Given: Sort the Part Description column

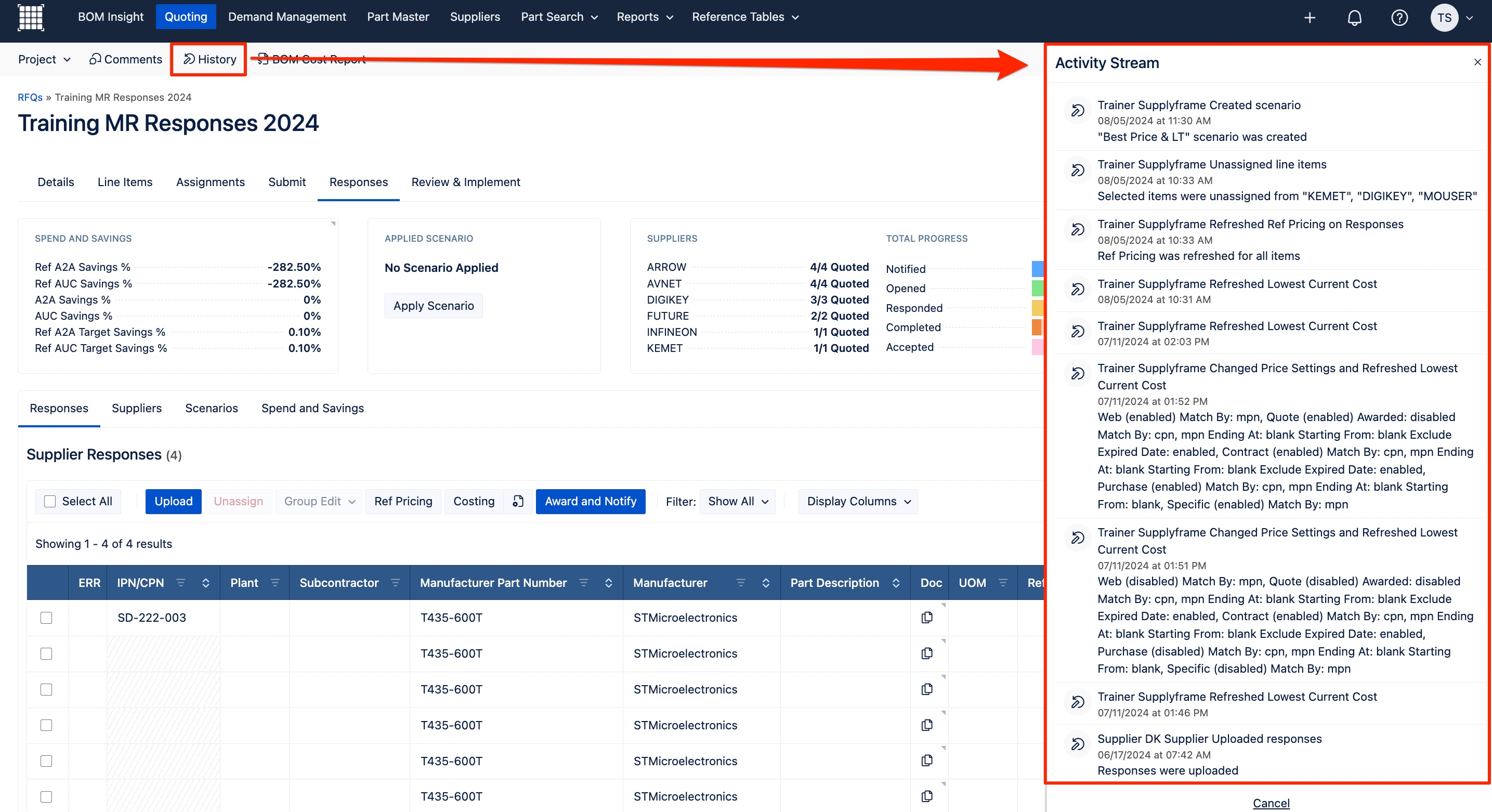Looking at the screenshot, I should [x=896, y=583].
